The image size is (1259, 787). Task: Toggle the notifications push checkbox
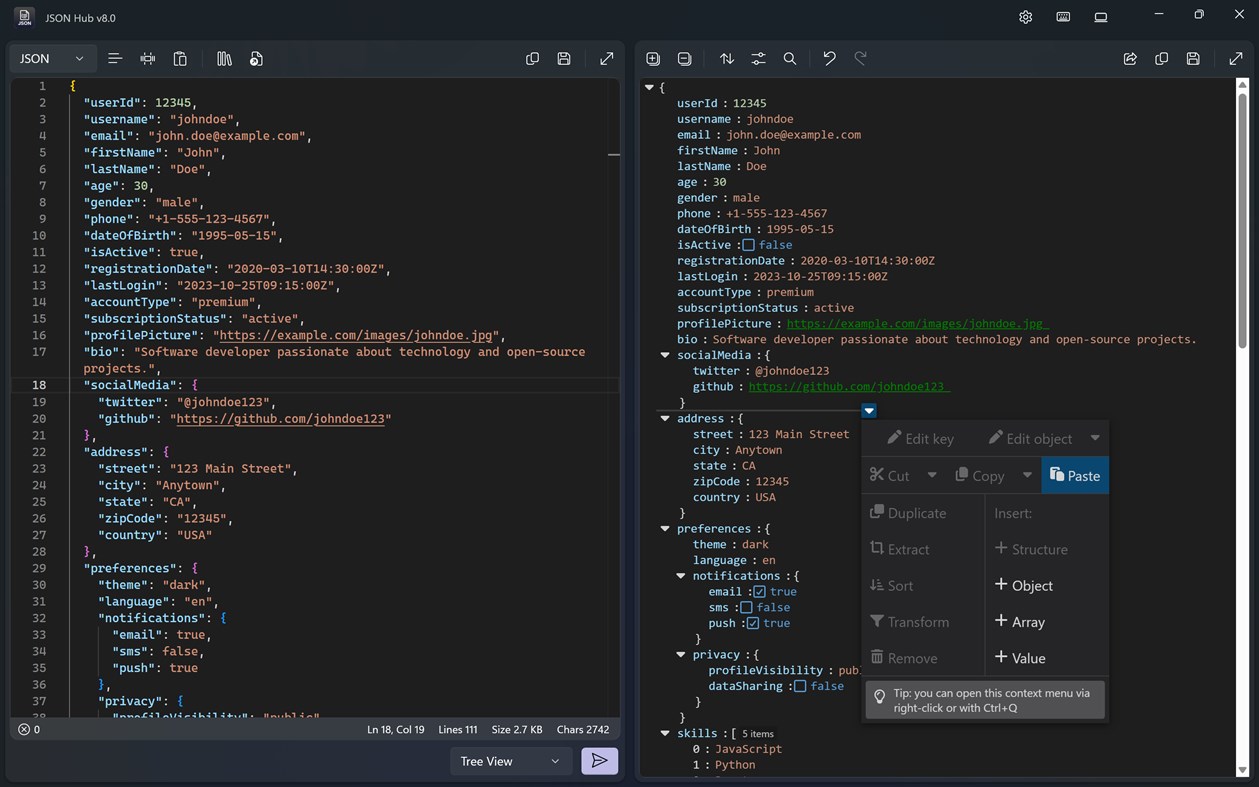tap(753, 623)
